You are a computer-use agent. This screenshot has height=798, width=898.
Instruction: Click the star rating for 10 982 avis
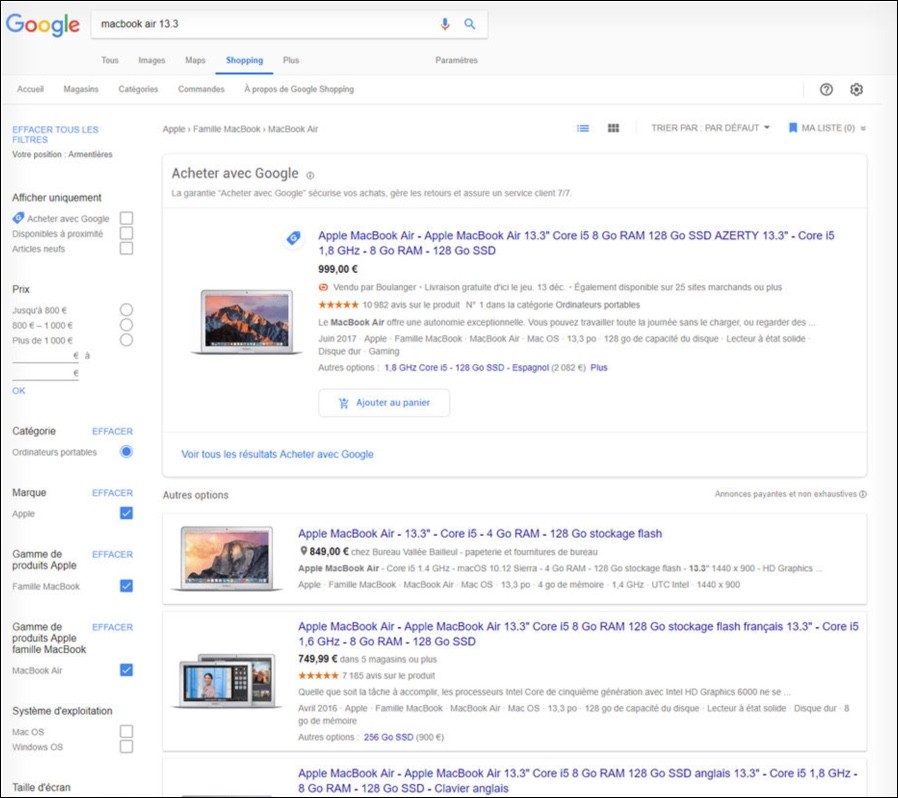[x=338, y=305]
